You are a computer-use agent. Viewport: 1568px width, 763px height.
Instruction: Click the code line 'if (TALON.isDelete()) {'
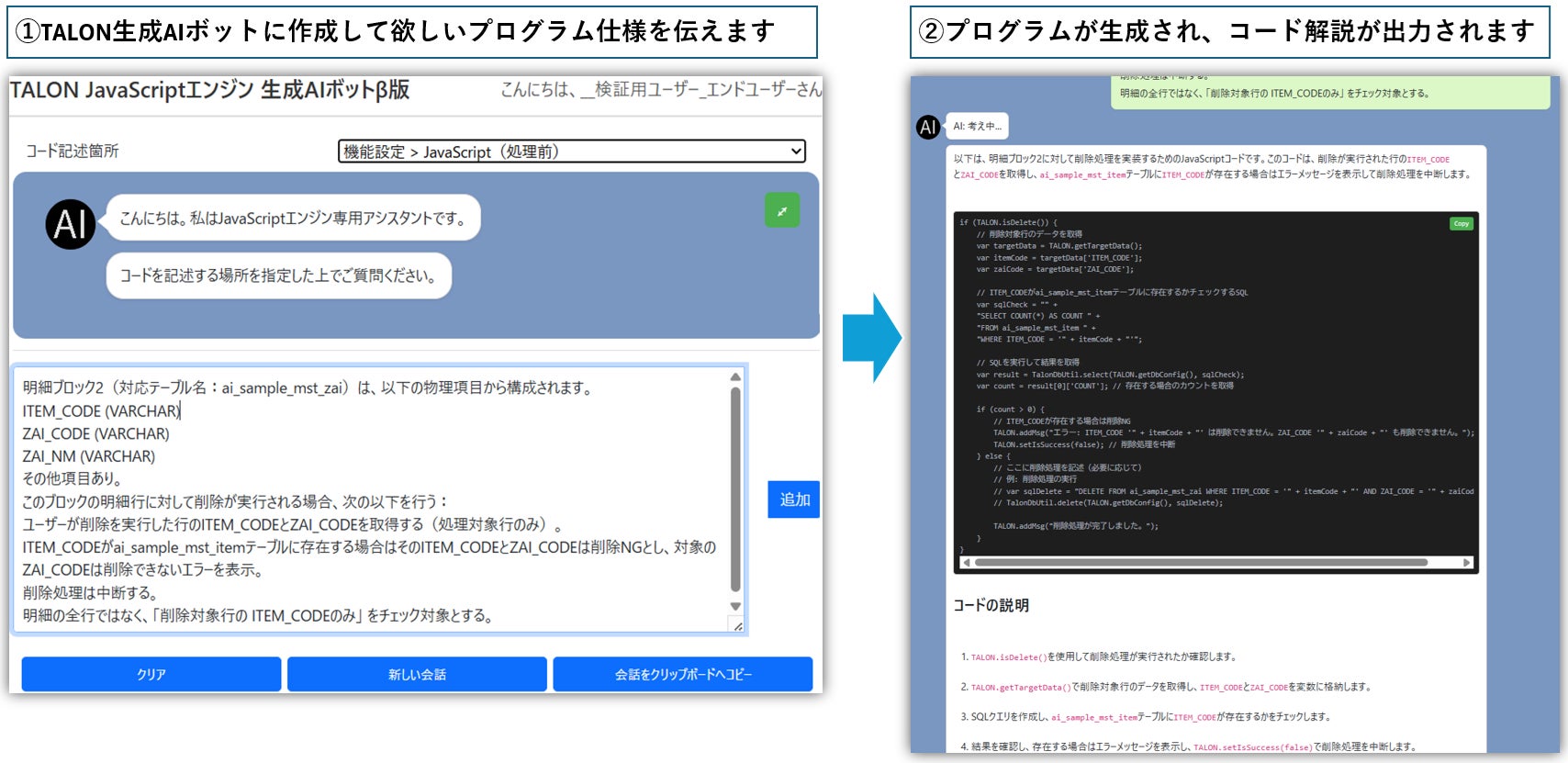1008,222
